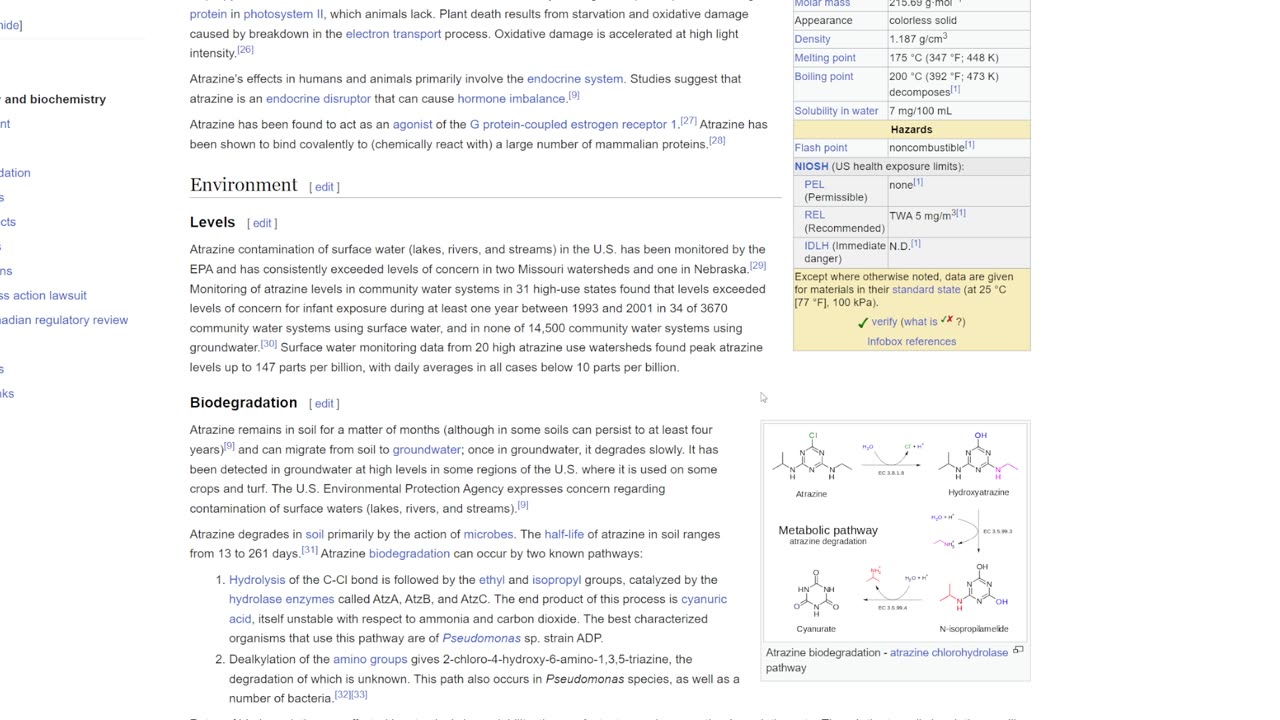The image size is (1280, 720).
Task: Open the Density infobox link
Action: click(813, 39)
